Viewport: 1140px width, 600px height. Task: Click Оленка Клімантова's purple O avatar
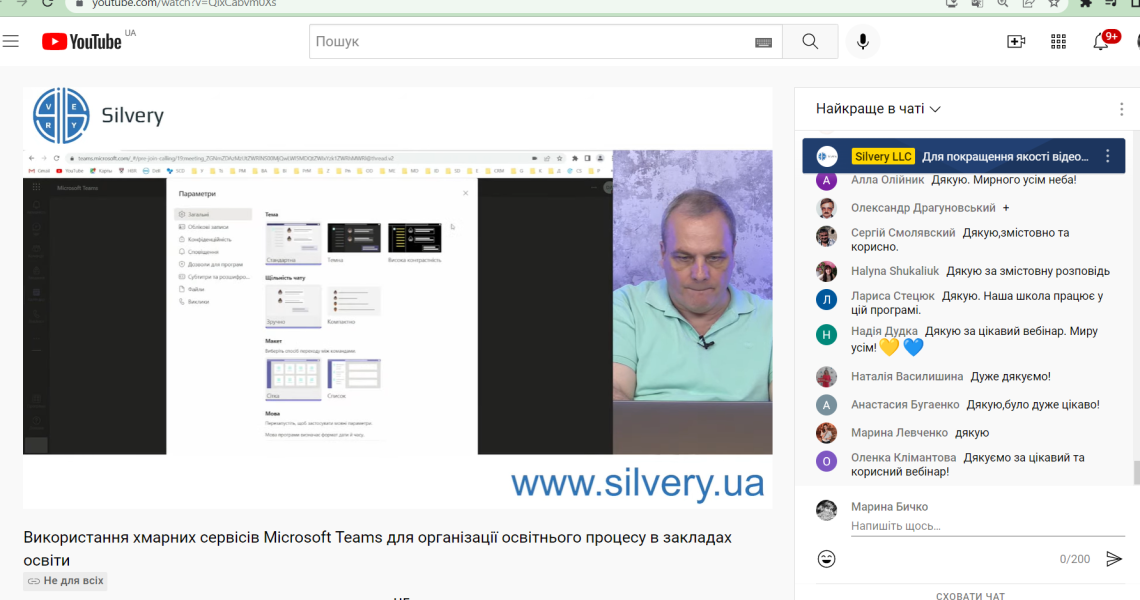(x=827, y=461)
